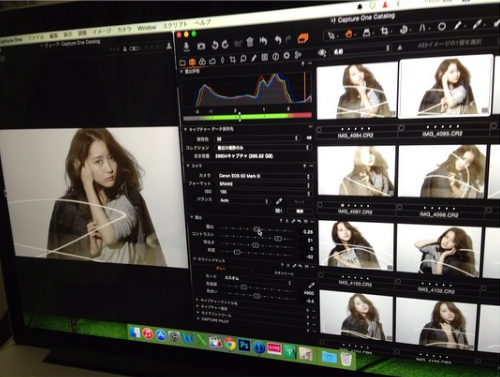Adjust the contrast slider handle
The width and height of the screenshot is (500, 377).
(278, 239)
